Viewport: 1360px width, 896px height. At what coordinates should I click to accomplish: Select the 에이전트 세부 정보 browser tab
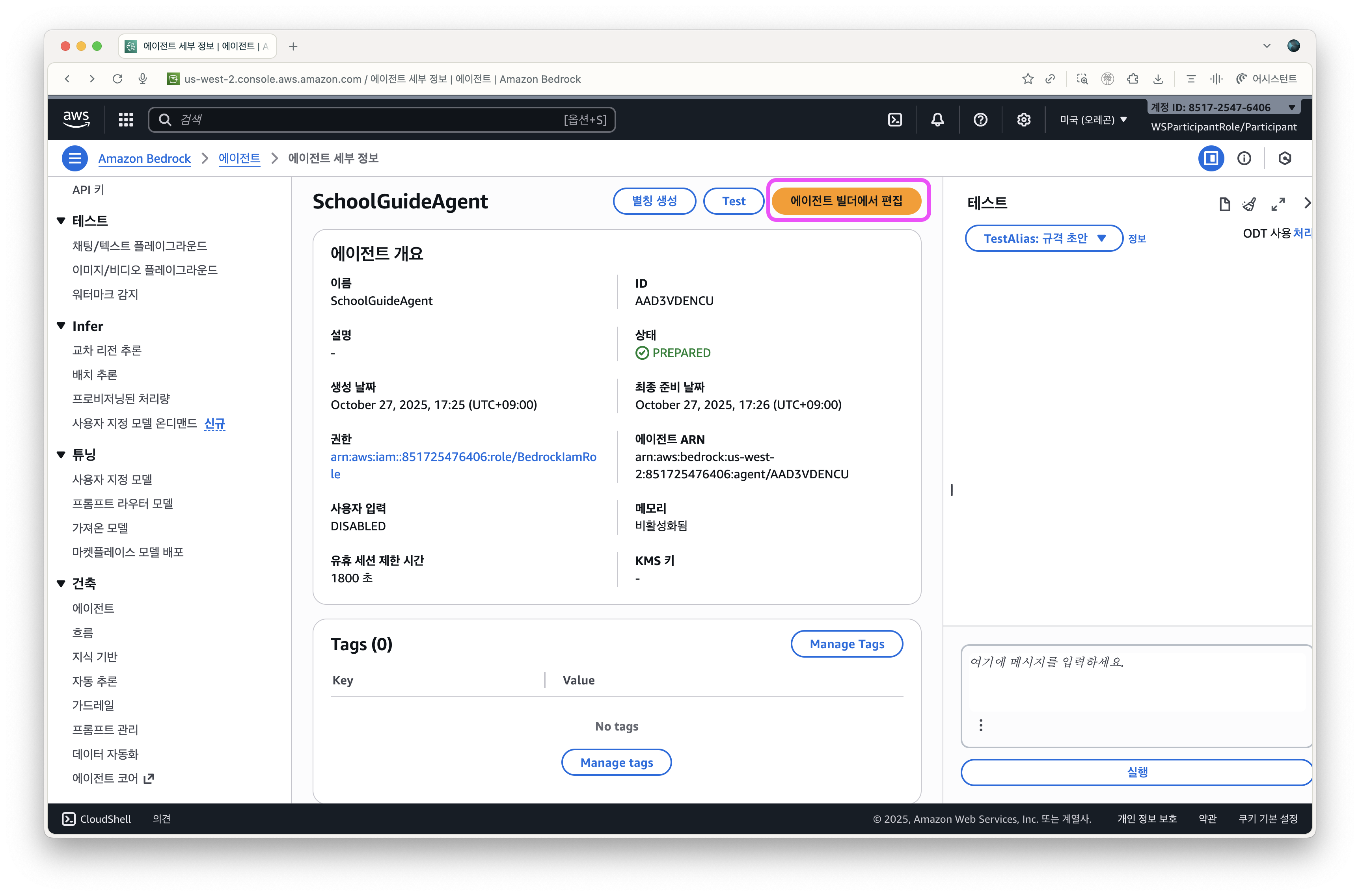(198, 46)
